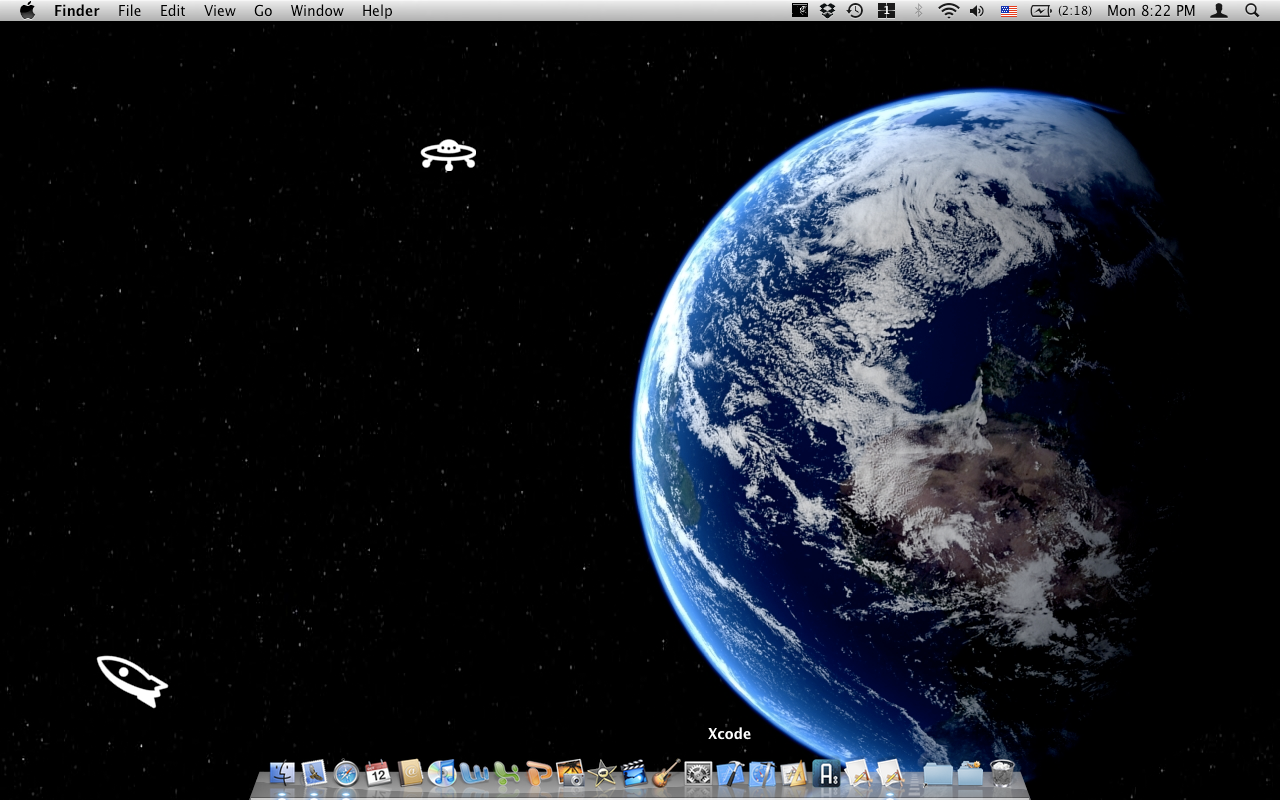Open the dark letter A app in Dock
The width and height of the screenshot is (1280, 800).
pos(826,773)
